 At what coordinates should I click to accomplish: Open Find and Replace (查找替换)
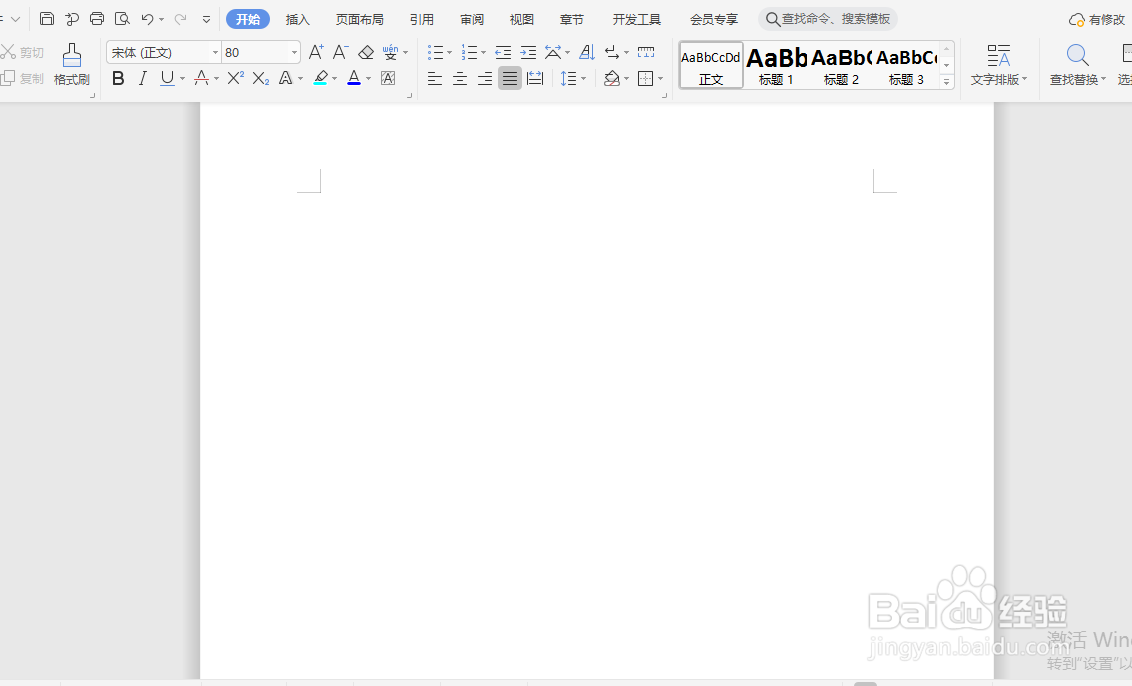click(1077, 64)
